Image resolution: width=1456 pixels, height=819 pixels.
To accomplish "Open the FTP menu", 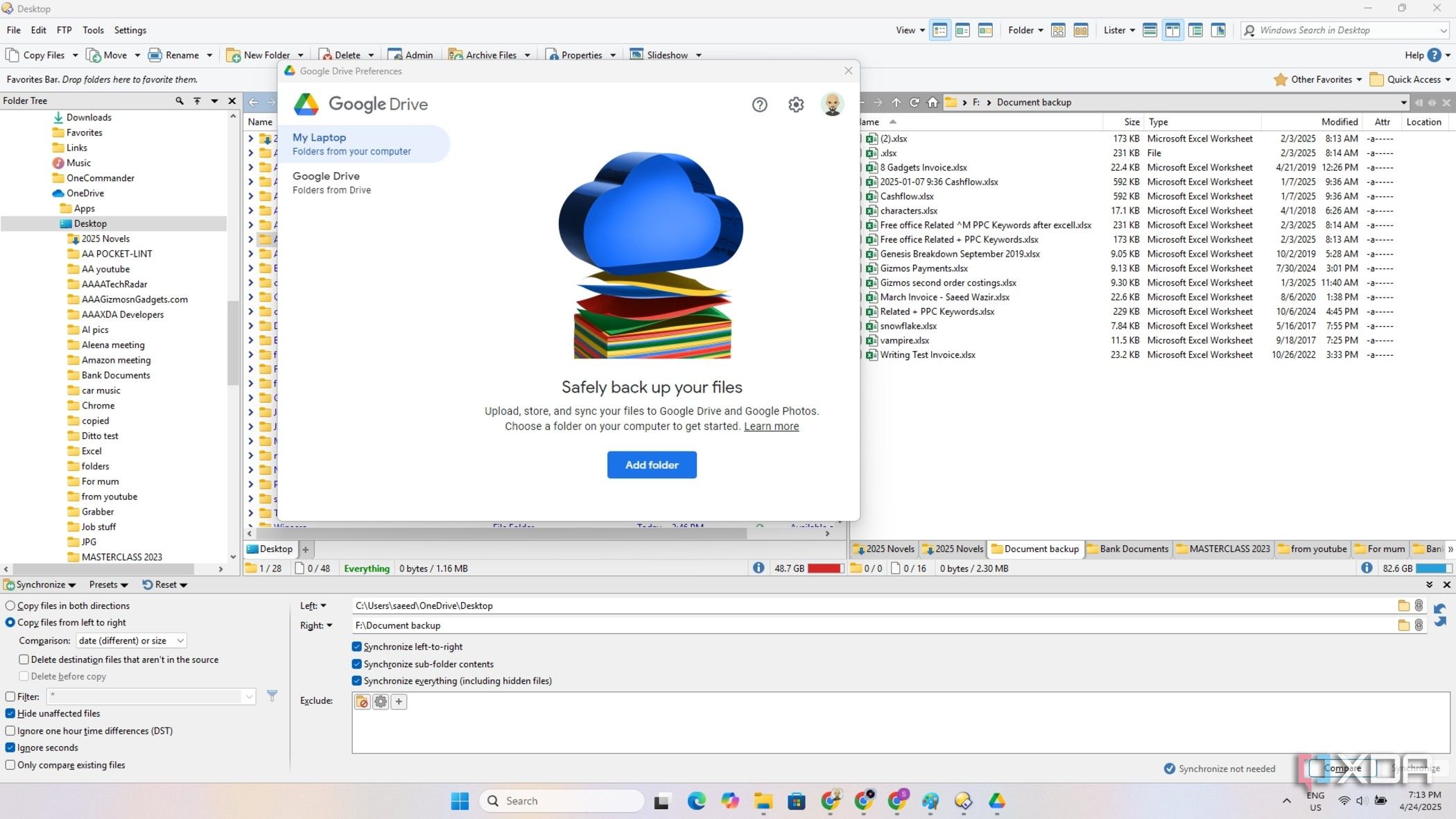I will [64, 30].
